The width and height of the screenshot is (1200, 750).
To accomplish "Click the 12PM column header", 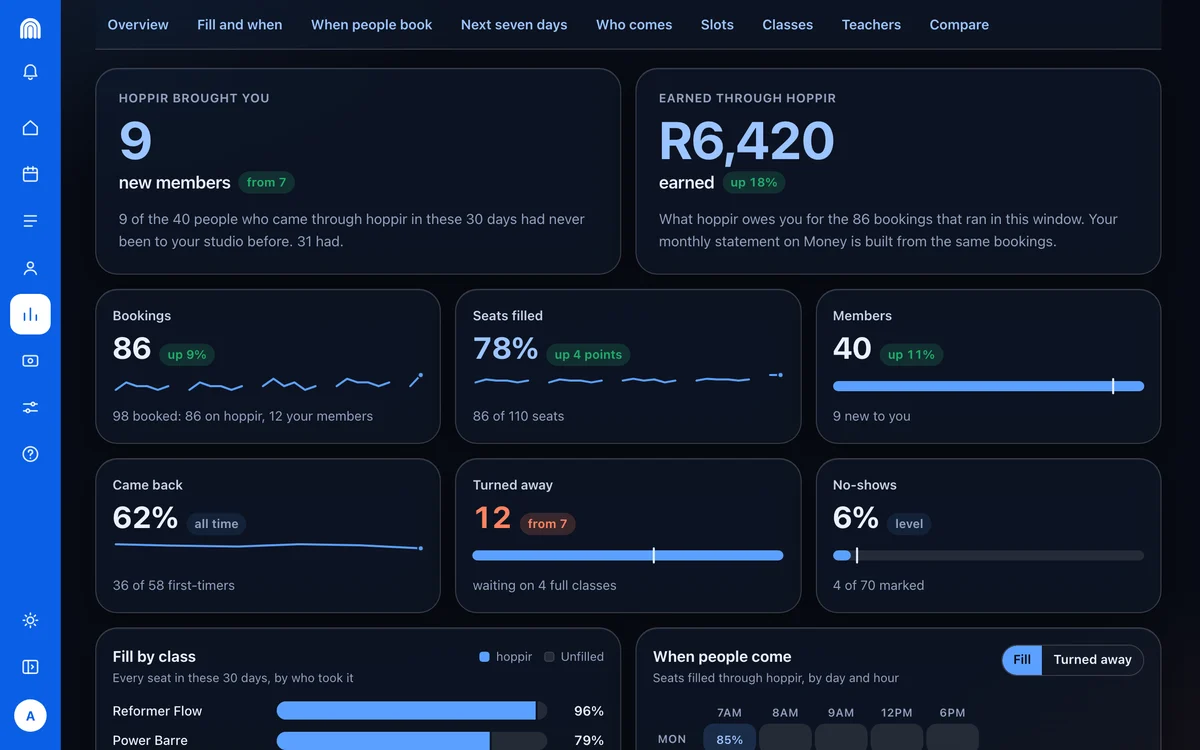I will (x=897, y=713).
